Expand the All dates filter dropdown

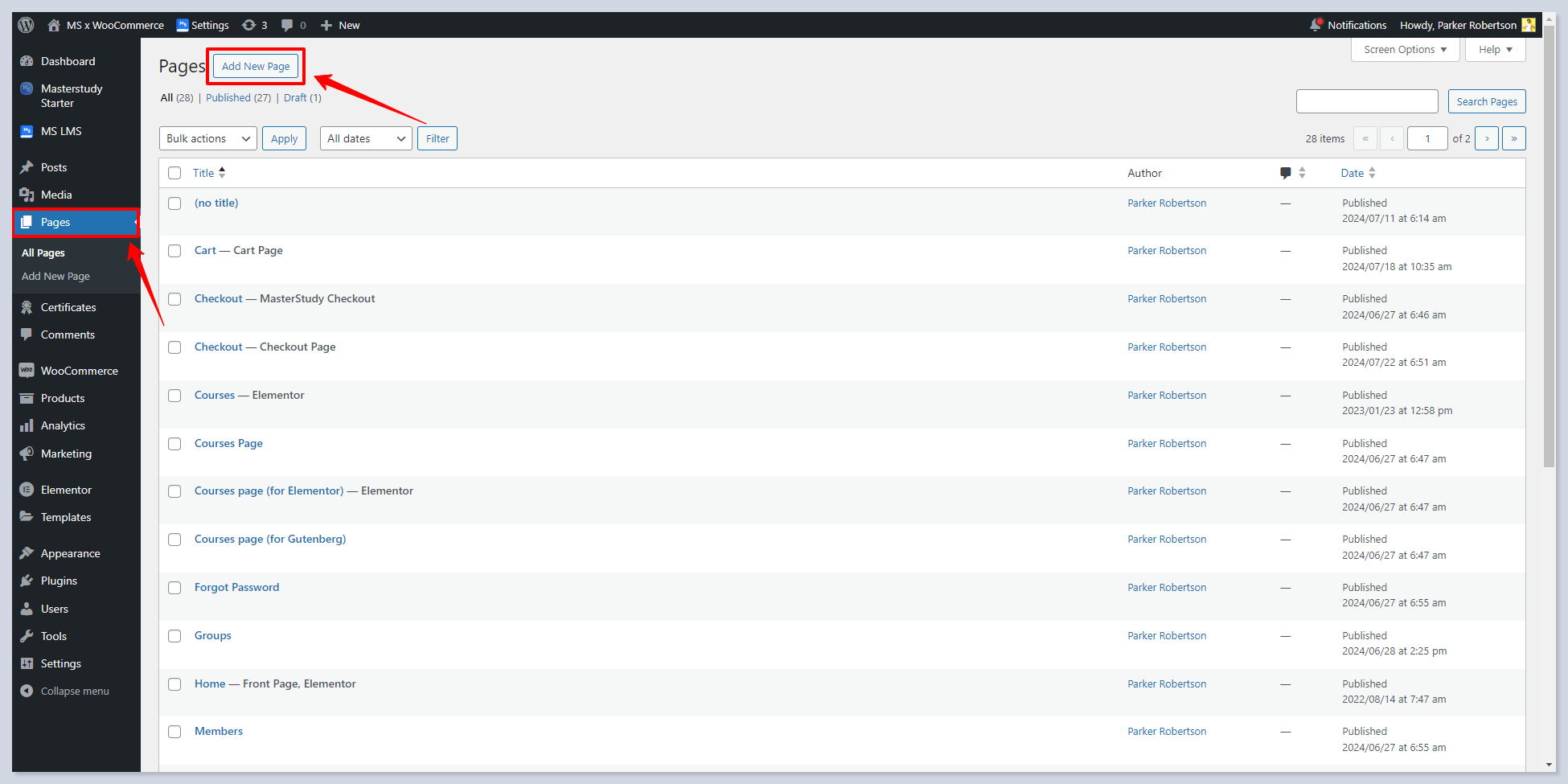click(x=366, y=138)
